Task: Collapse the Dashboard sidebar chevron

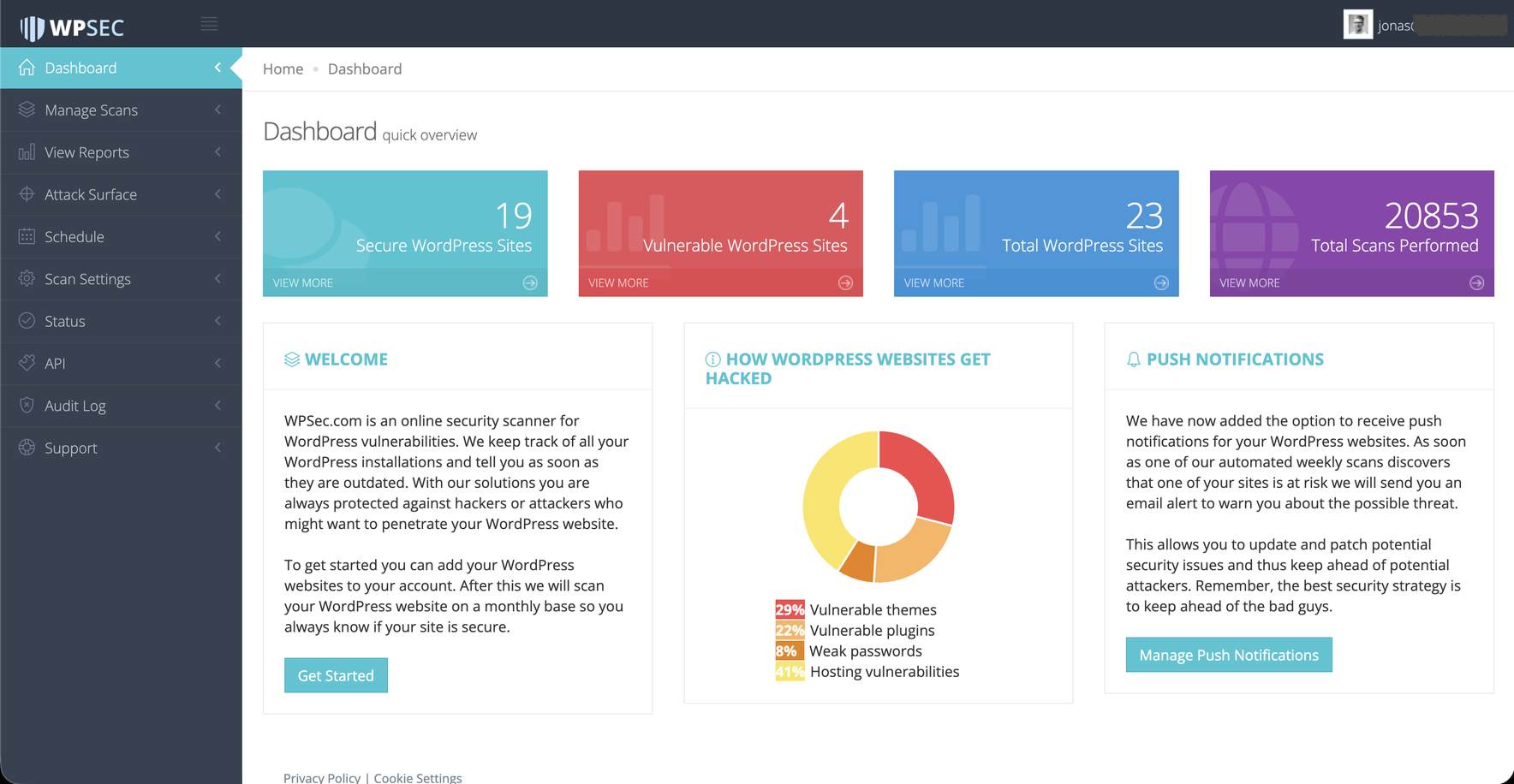Action: pos(218,68)
